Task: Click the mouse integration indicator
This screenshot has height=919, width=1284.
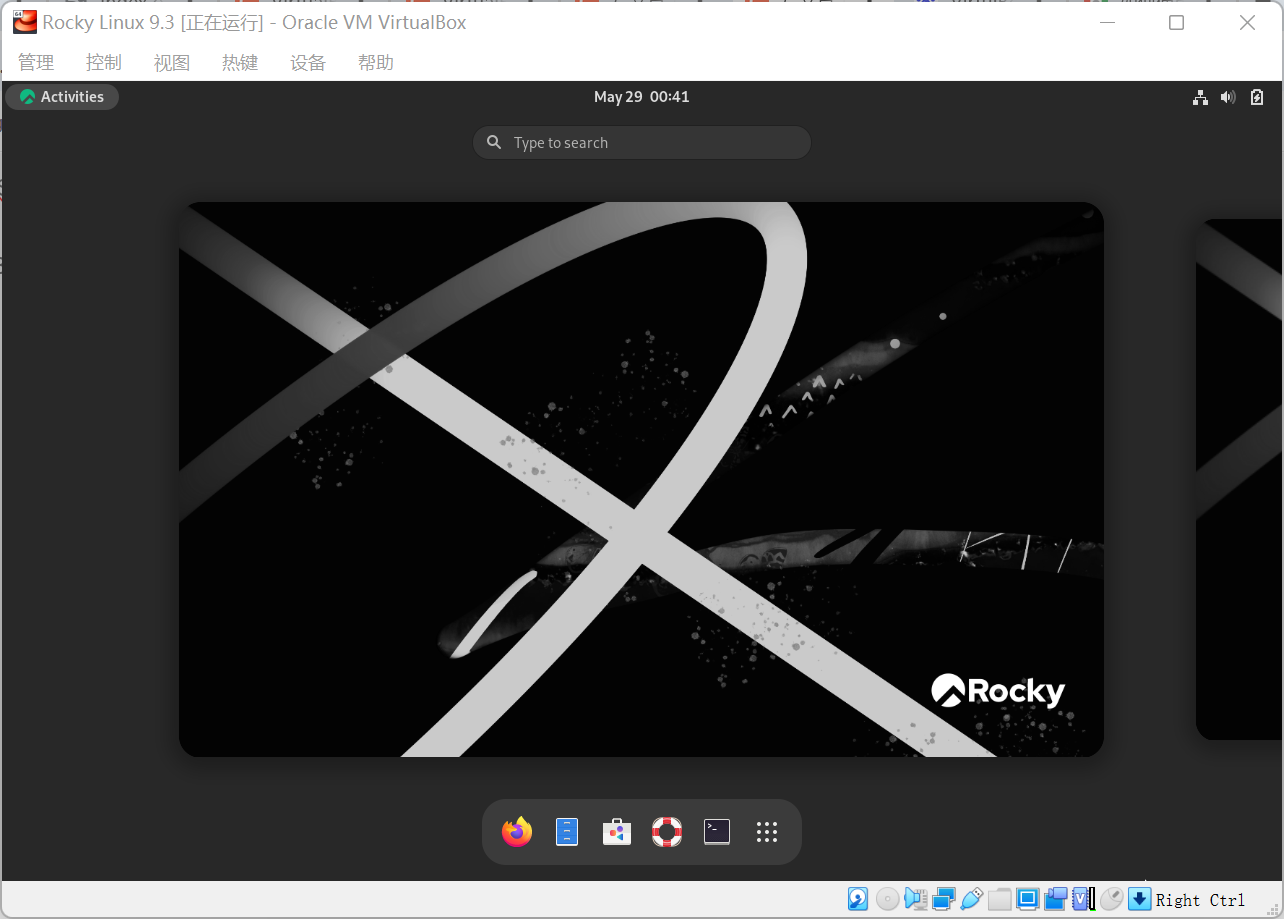Action: (x=1111, y=899)
